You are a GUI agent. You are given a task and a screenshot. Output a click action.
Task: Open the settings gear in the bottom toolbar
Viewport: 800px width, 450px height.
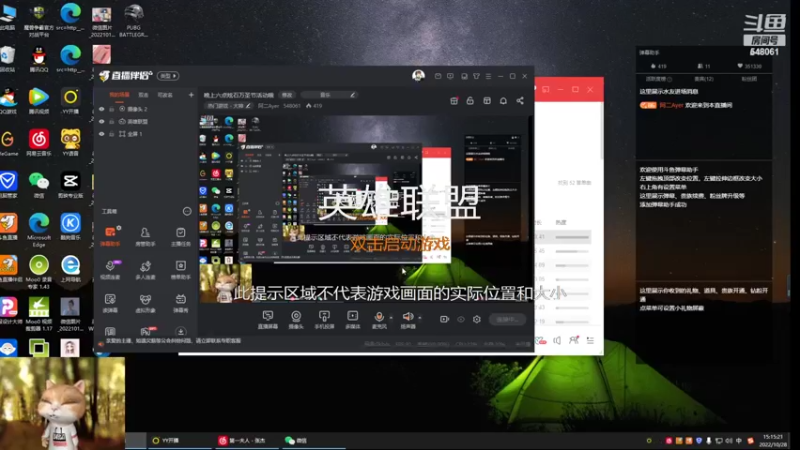click(477, 319)
